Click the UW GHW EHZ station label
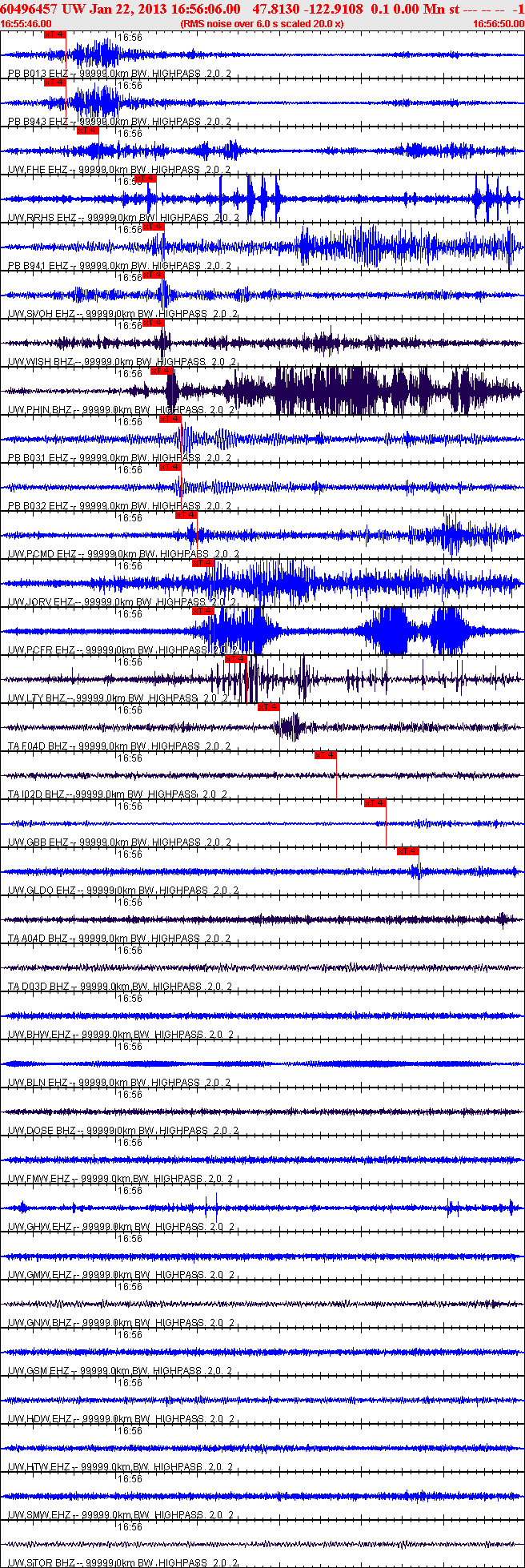Image resolution: width=525 pixels, height=1568 pixels. (x=39, y=1227)
